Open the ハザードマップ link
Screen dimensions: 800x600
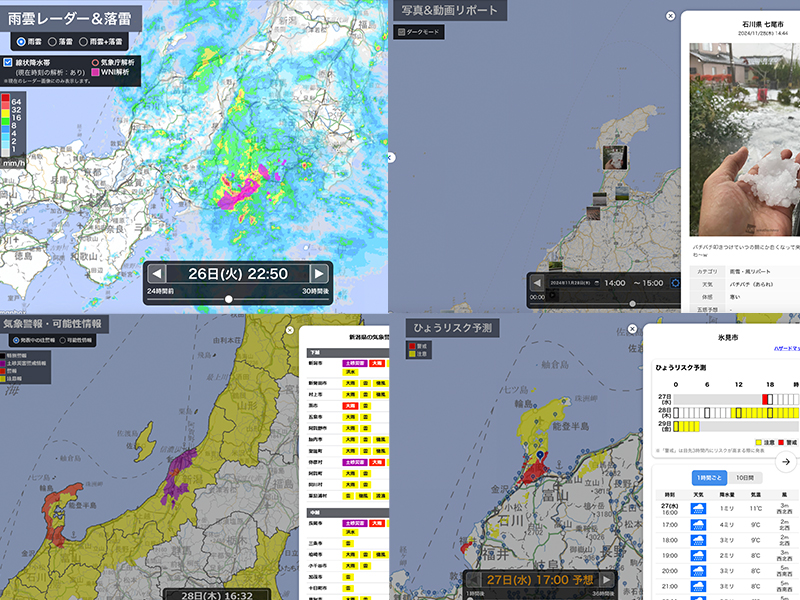[x=786, y=348]
